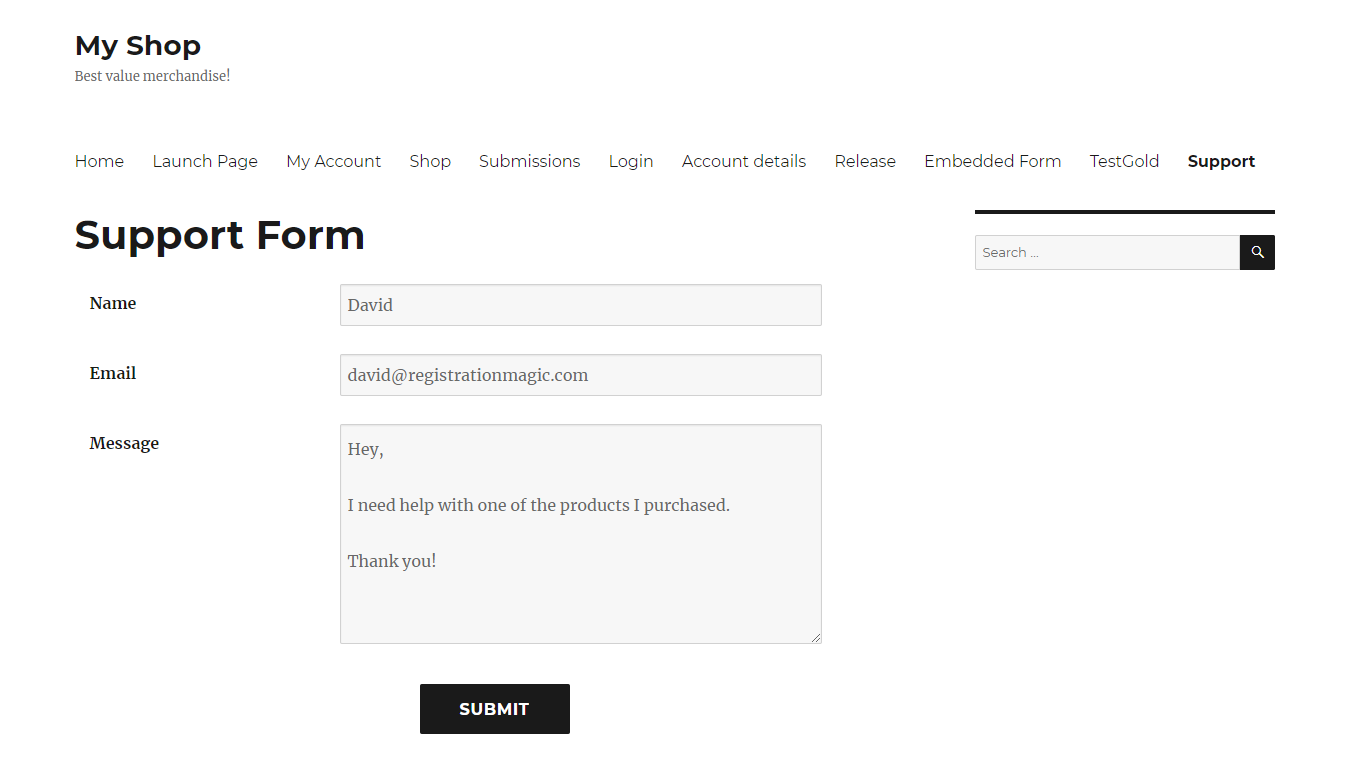Click into the Email input field
The width and height of the screenshot is (1366, 768).
580,375
